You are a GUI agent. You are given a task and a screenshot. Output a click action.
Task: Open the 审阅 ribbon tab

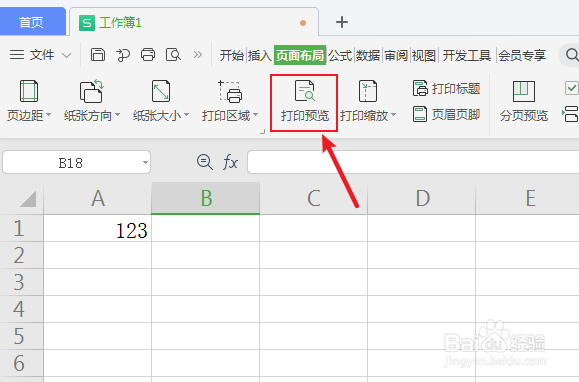pos(396,56)
